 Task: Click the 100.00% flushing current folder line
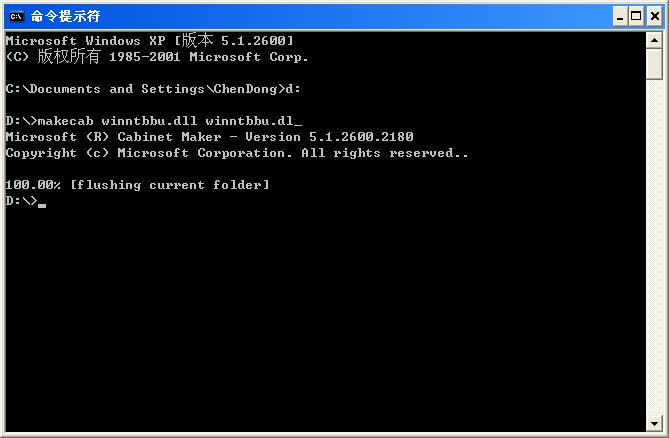click(137, 185)
